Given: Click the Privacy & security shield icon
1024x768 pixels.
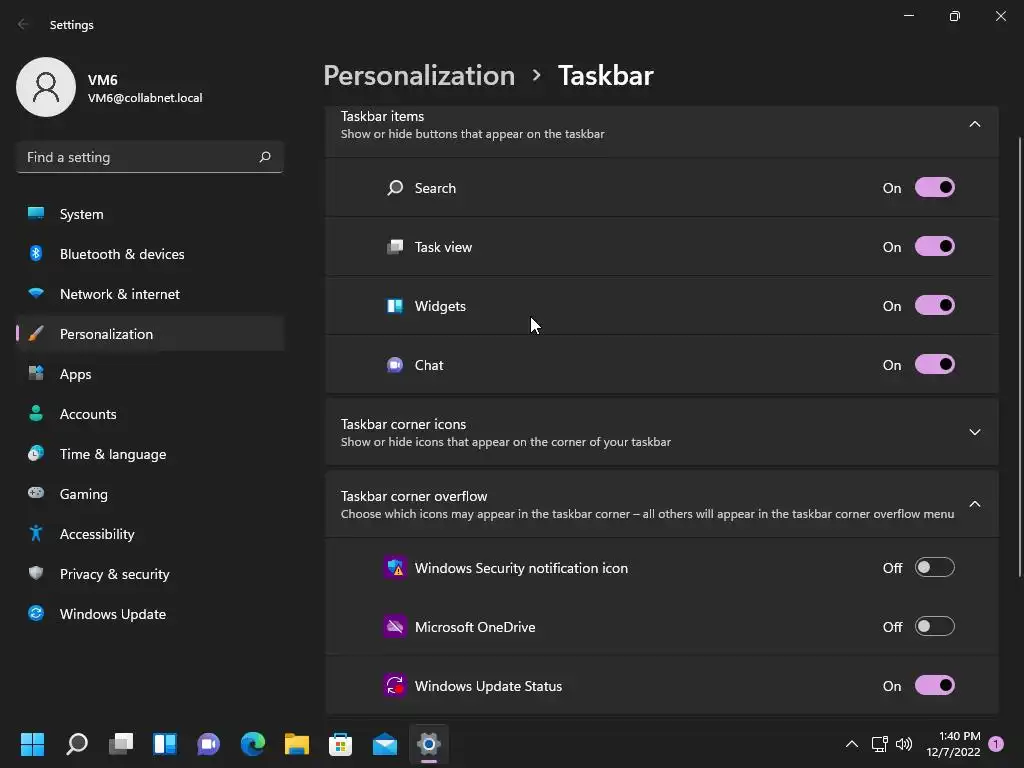Looking at the screenshot, I should tap(36, 574).
